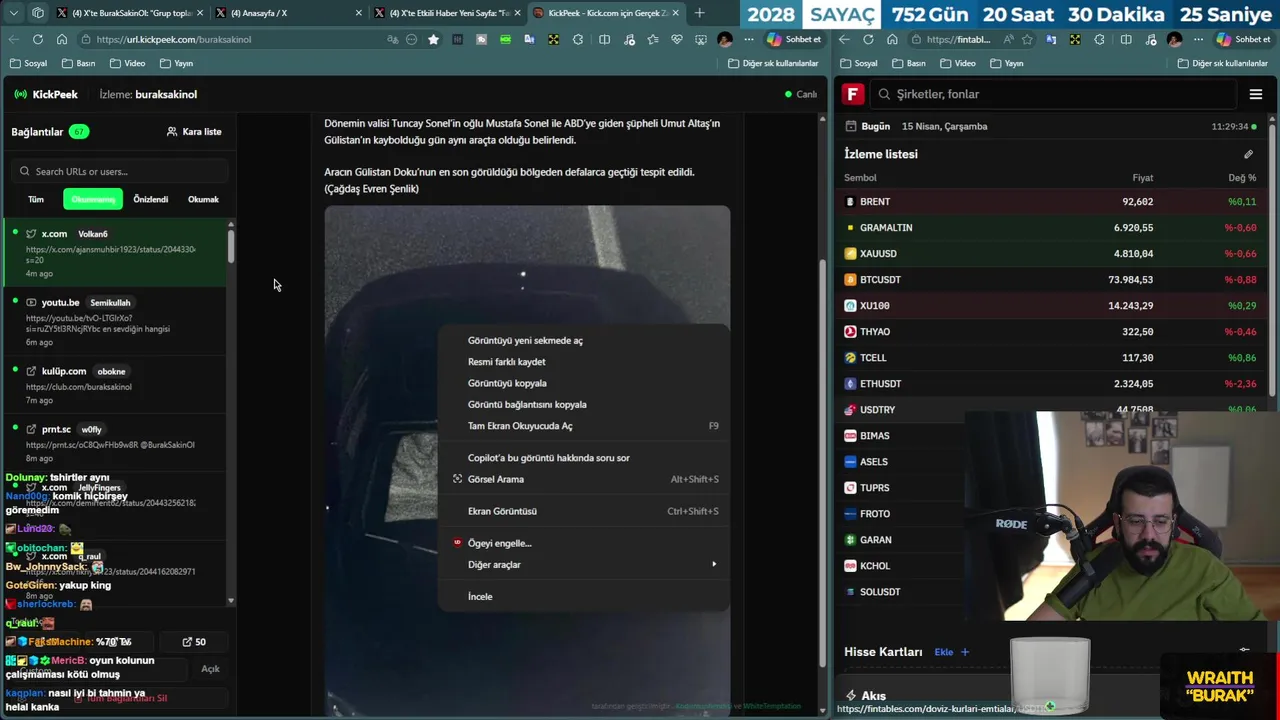Choose 'Resmi farklı kaydet' from context menu
Viewport: 1280px width, 720px height.
click(x=583, y=362)
